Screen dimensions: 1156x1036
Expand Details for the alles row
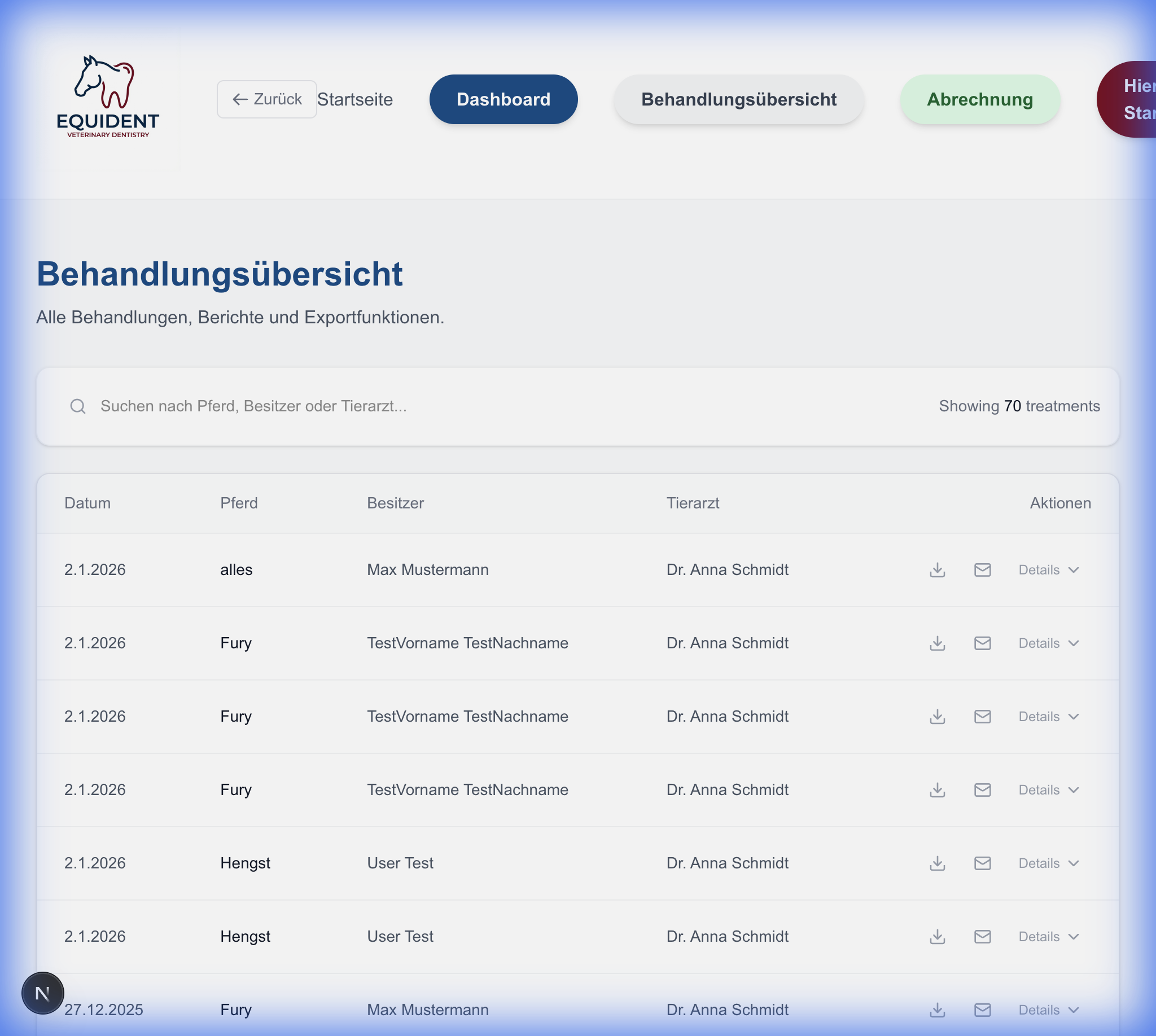coord(1048,570)
